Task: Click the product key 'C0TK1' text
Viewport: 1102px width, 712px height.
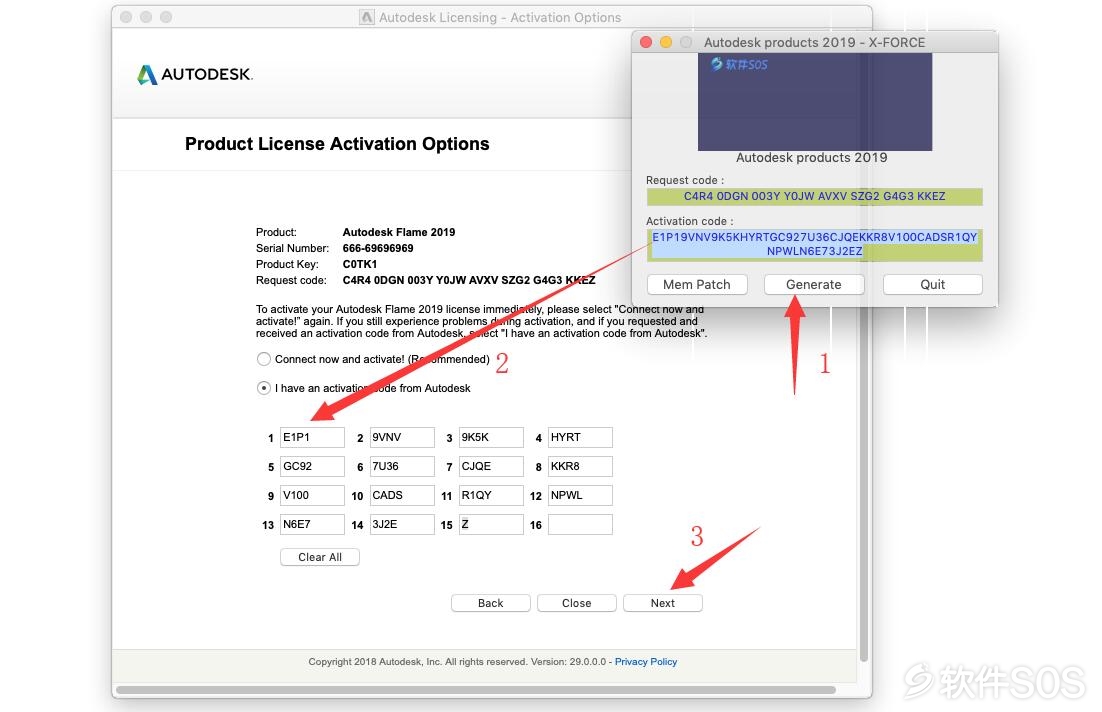Action: click(x=360, y=264)
